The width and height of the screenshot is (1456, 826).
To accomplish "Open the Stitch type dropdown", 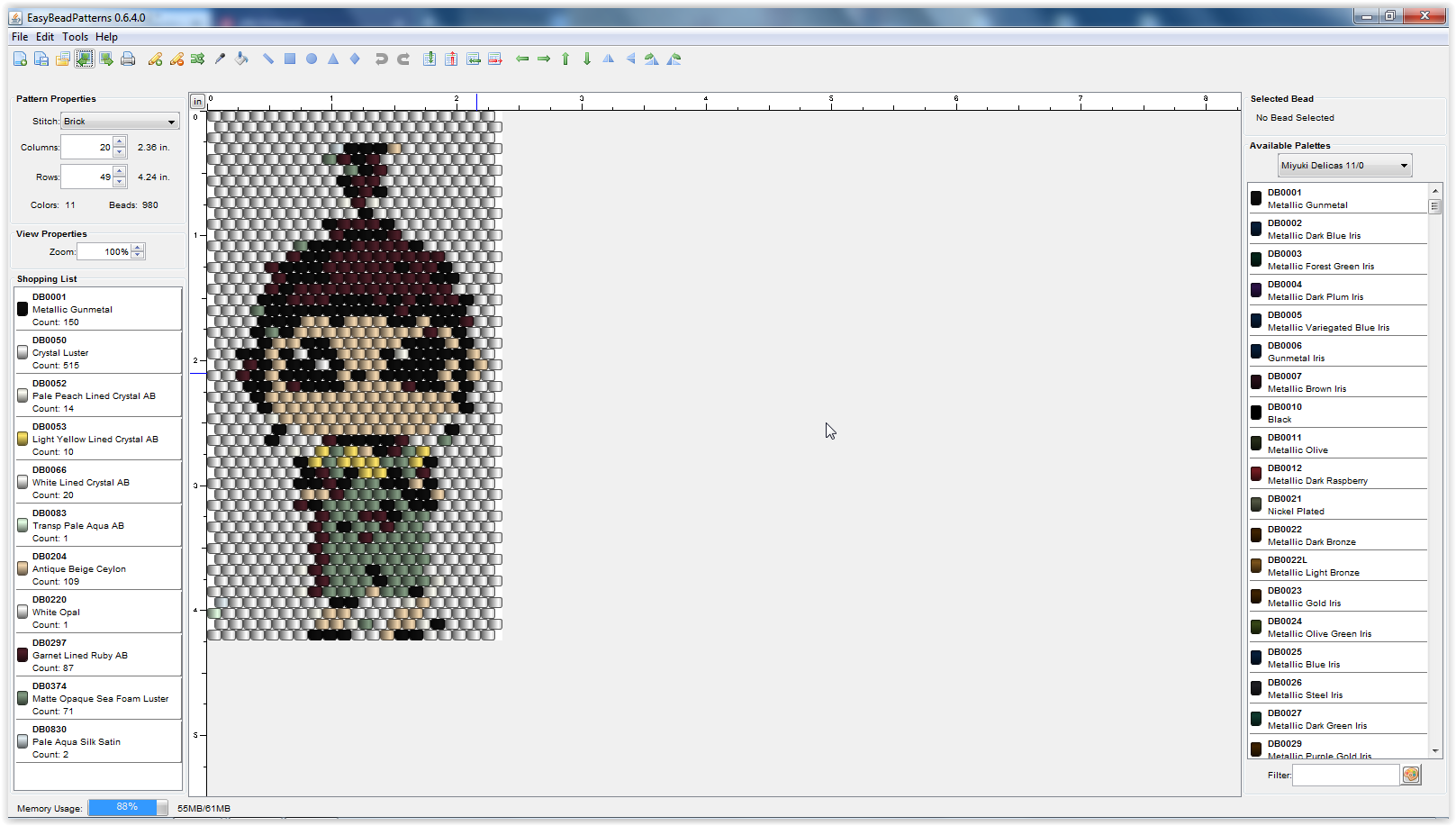I will coord(120,122).
